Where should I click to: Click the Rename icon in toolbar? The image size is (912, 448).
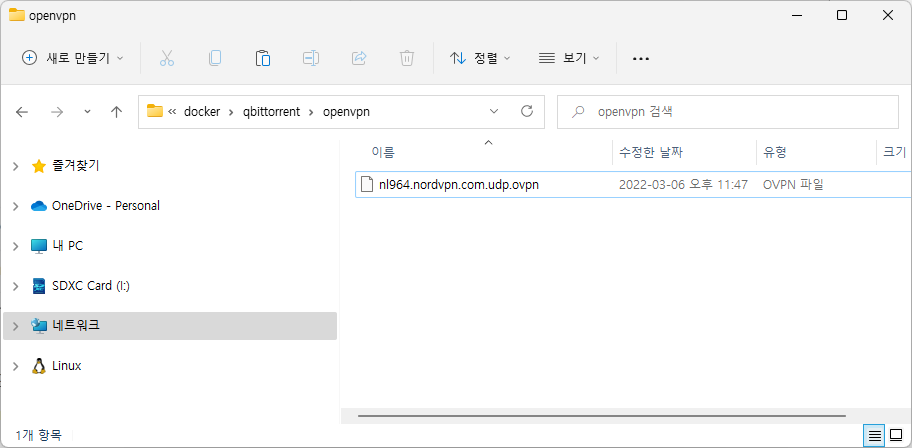click(311, 58)
